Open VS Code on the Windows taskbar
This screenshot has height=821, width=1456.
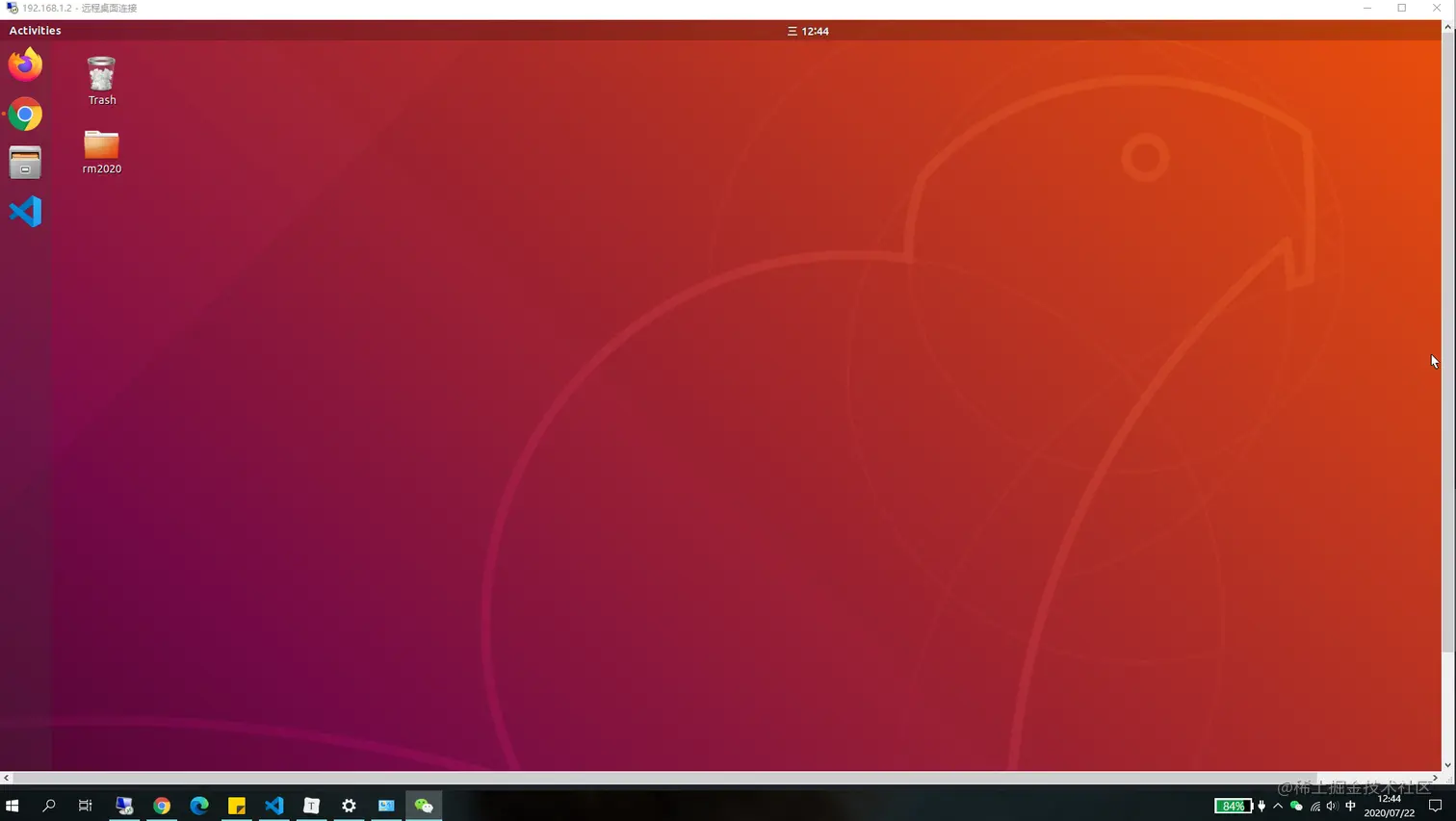pos(274,806)
